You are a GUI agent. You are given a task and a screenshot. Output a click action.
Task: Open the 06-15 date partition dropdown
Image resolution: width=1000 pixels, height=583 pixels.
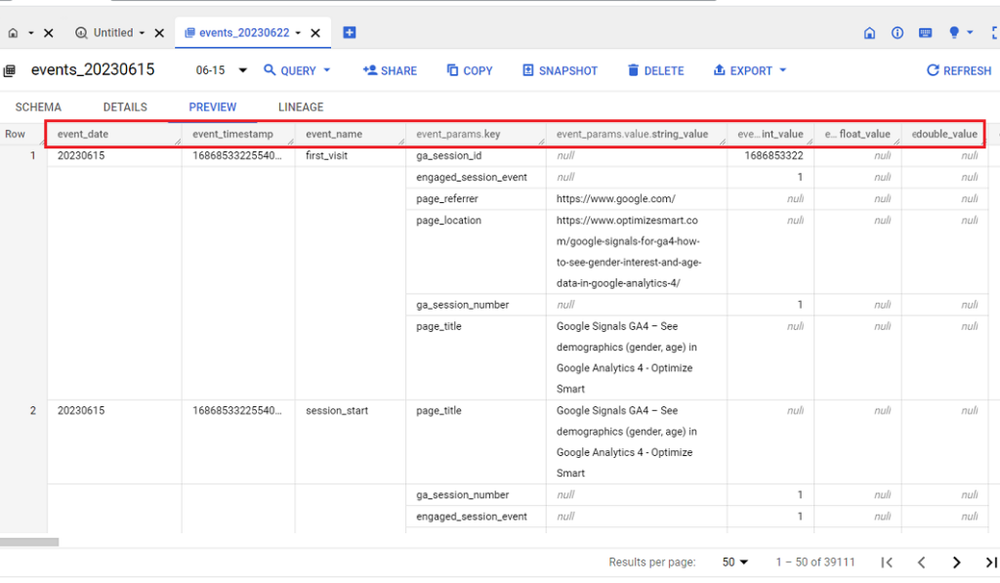point(242,71)
